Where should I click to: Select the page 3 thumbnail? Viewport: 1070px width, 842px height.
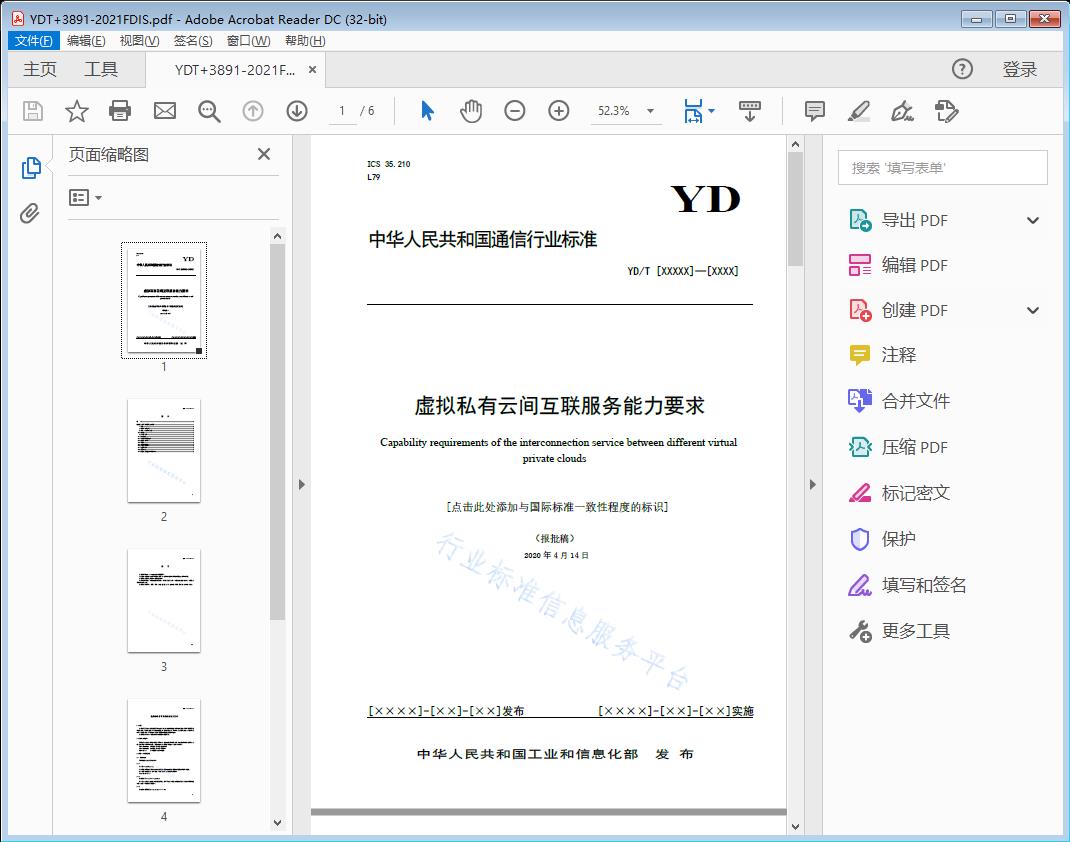tap(163, 600)
